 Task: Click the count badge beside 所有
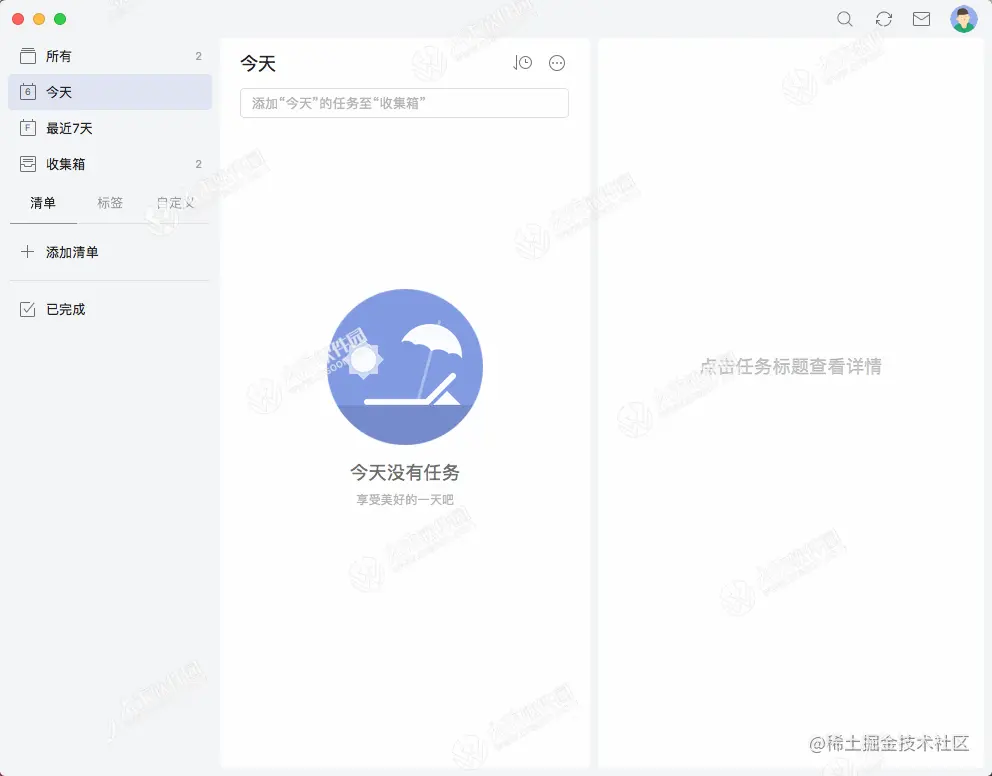[199, 56]
